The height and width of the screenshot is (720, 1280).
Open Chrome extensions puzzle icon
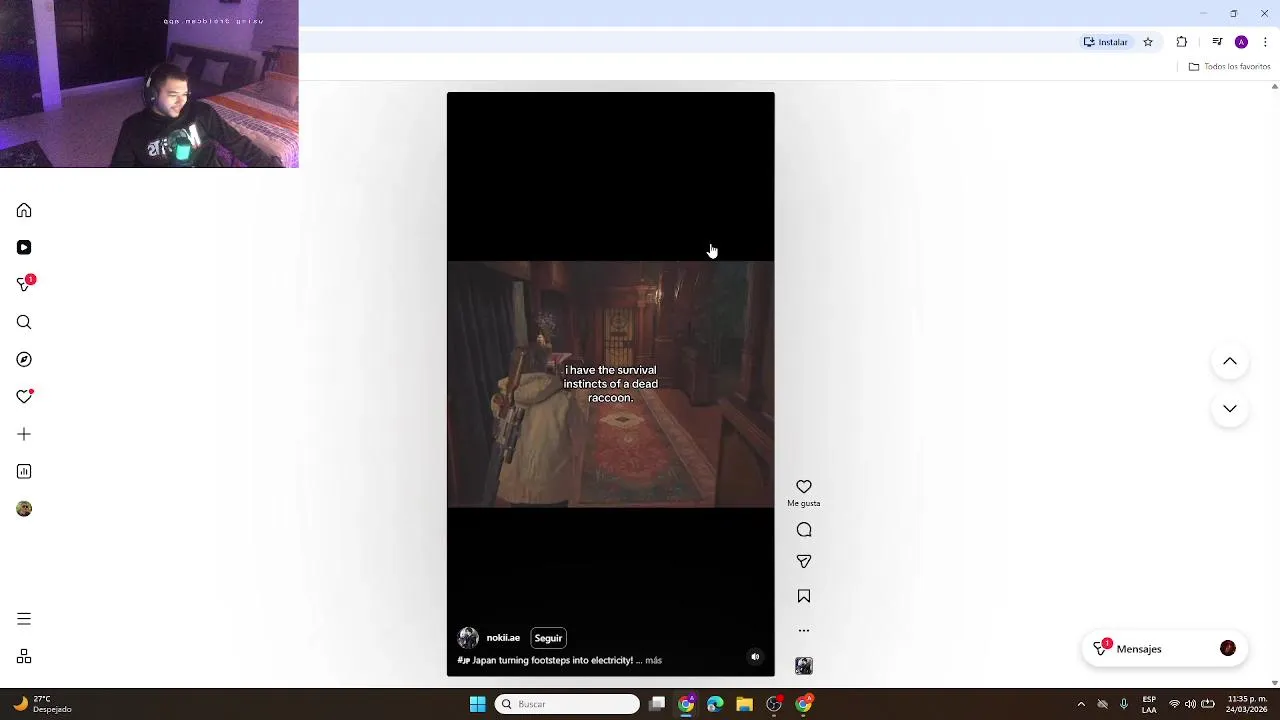1182,42
